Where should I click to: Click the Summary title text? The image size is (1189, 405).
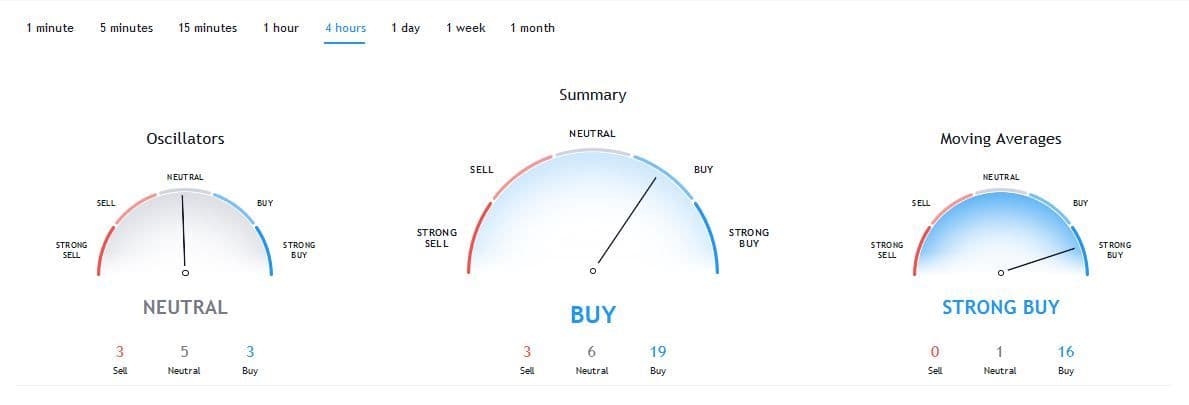click(592, 95)
